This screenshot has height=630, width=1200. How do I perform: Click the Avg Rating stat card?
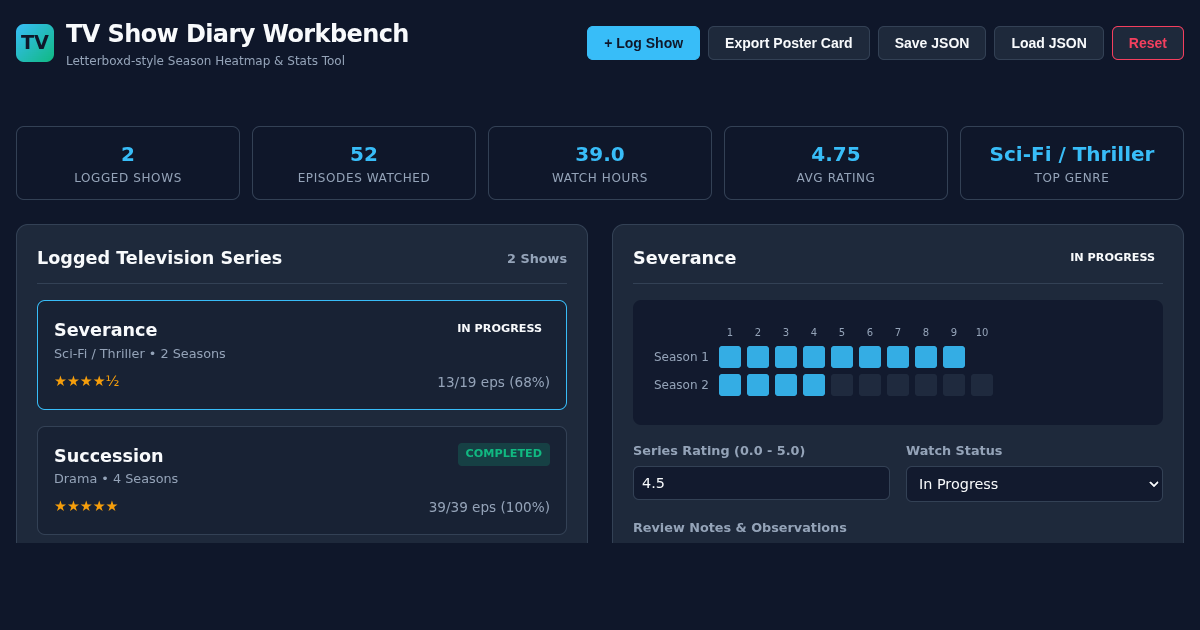[836, 163]
